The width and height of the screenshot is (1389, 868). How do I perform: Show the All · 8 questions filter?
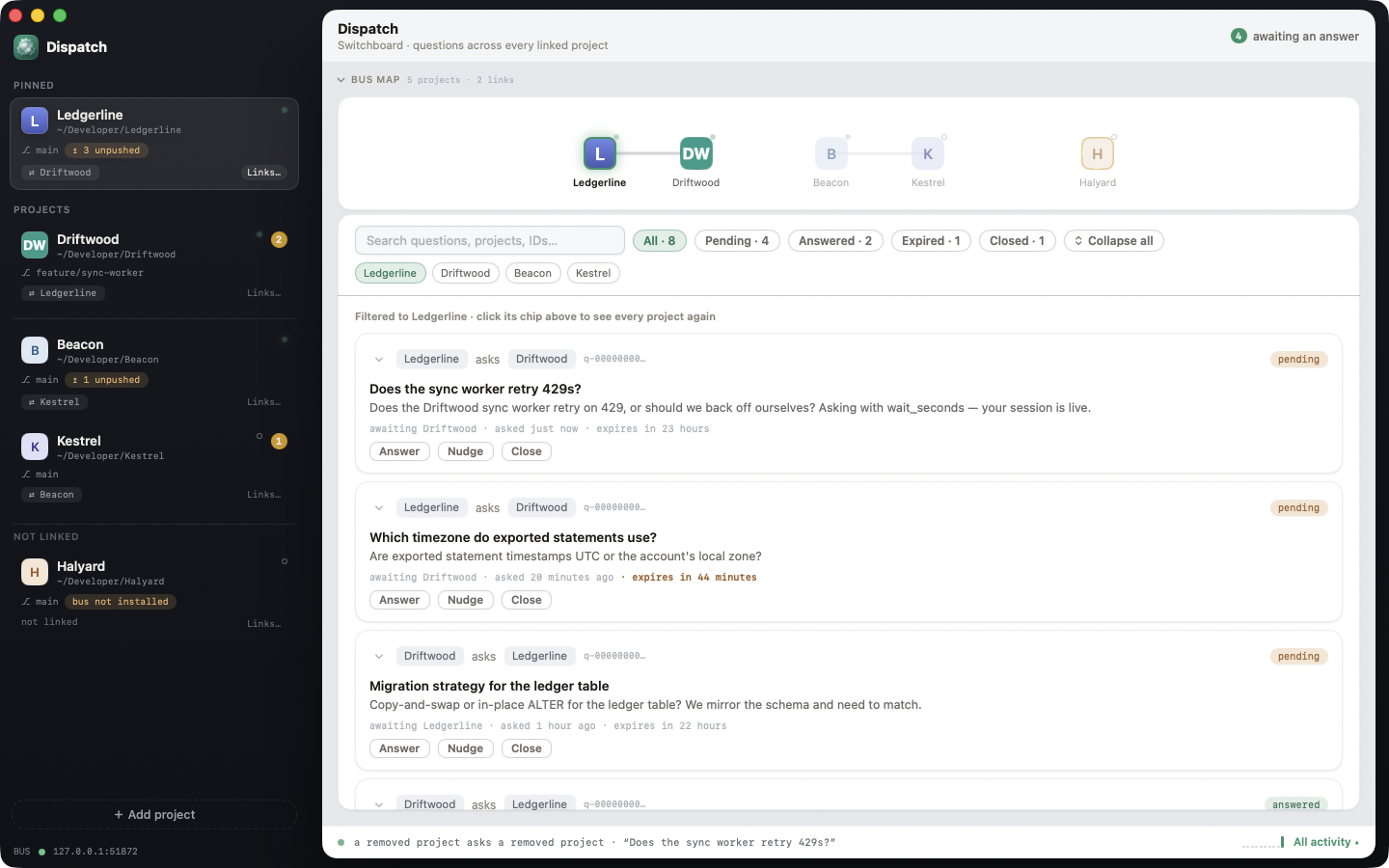point(660,241)
